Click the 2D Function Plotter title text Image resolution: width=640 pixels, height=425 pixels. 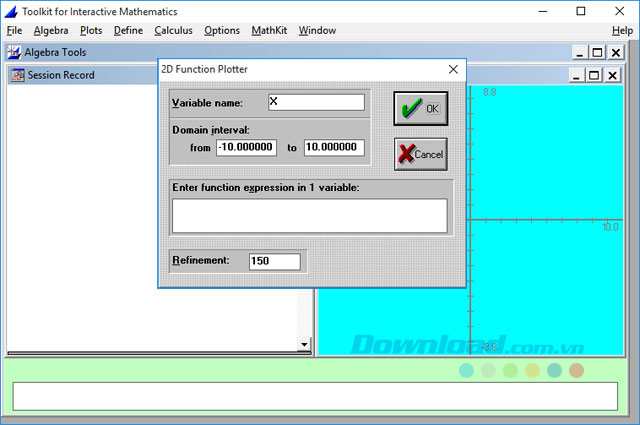tap(204, 69)
